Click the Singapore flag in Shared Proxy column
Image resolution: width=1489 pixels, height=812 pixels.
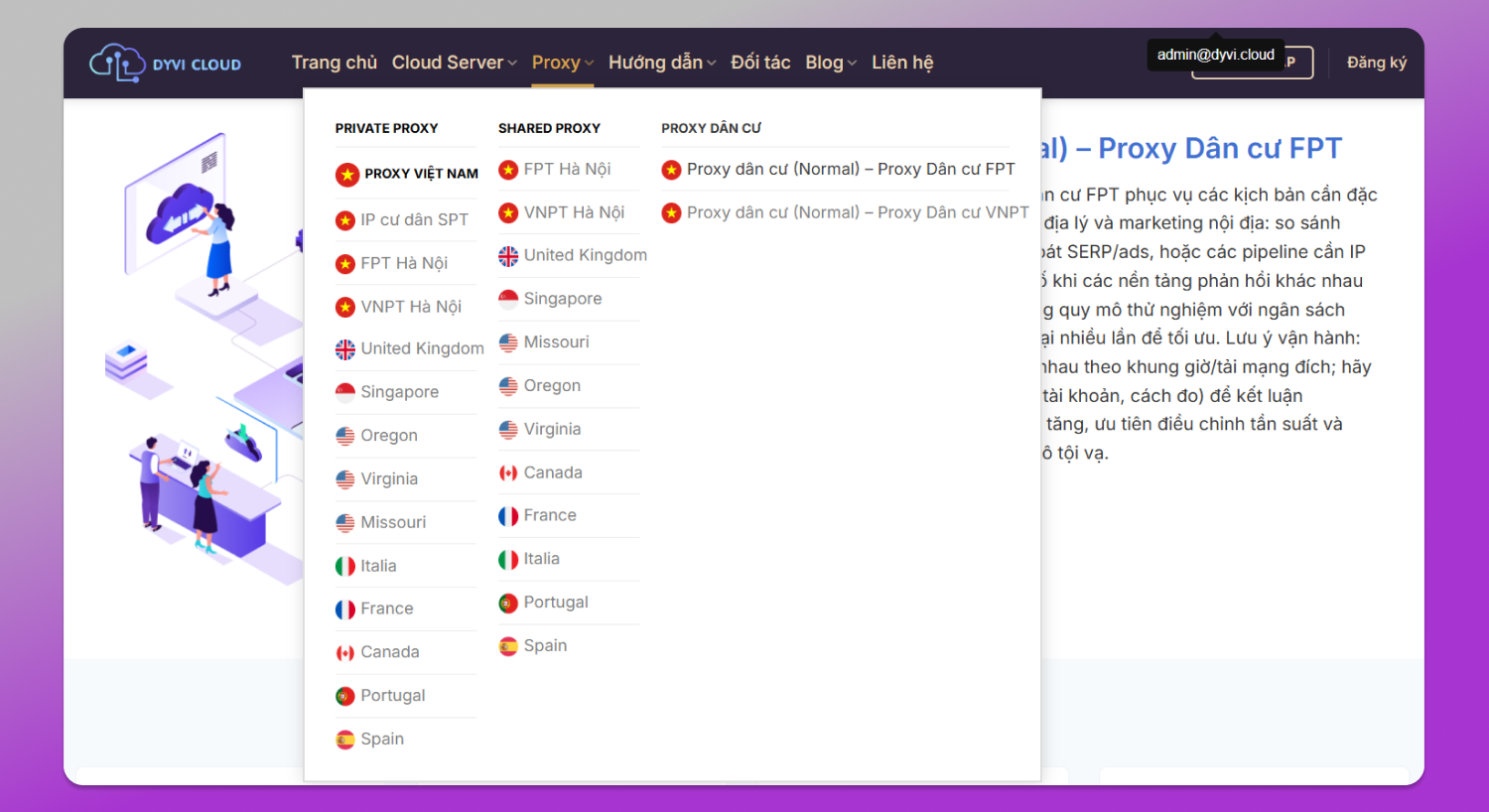508,300
